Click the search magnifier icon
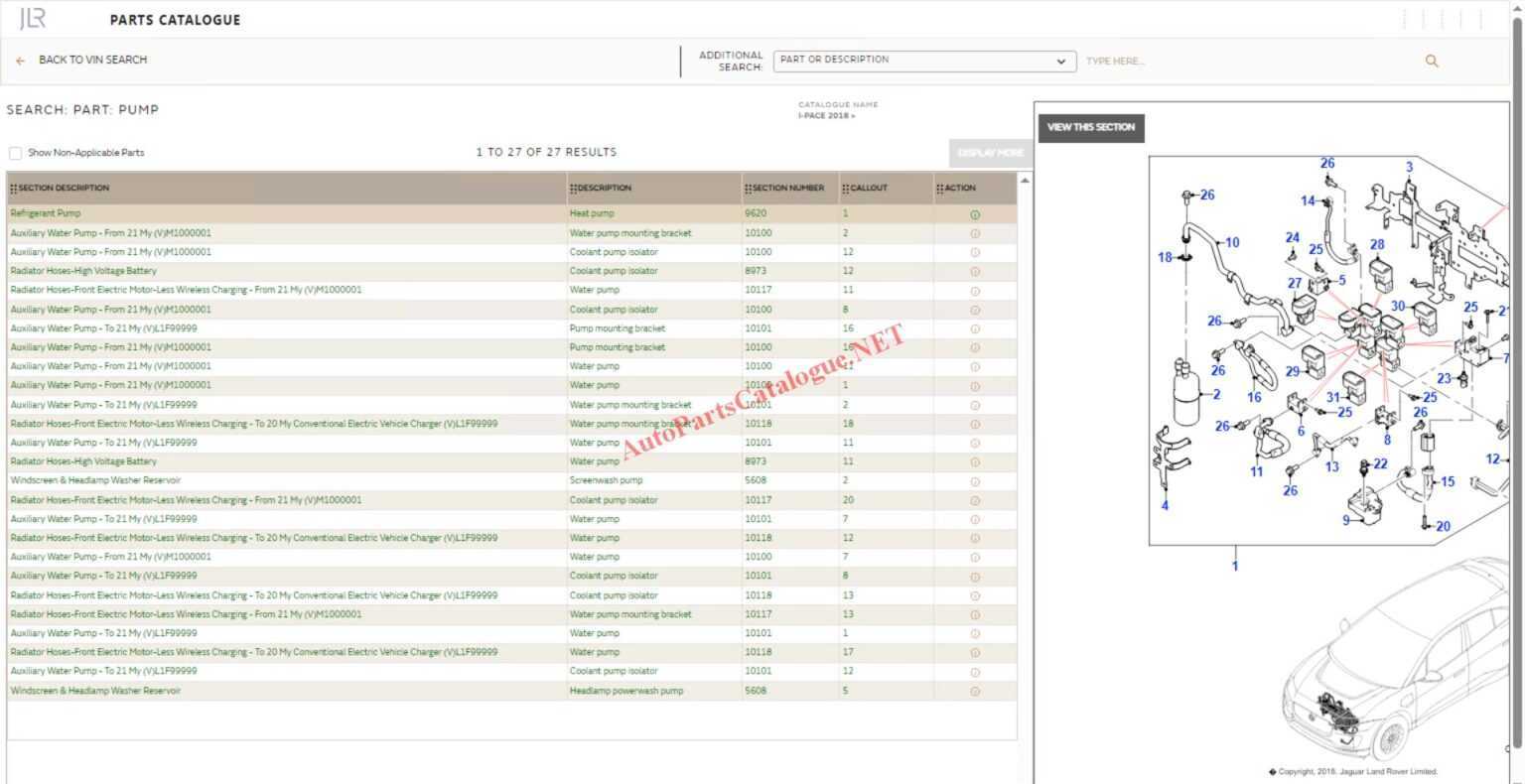1525x784 pixels. 1431,61
